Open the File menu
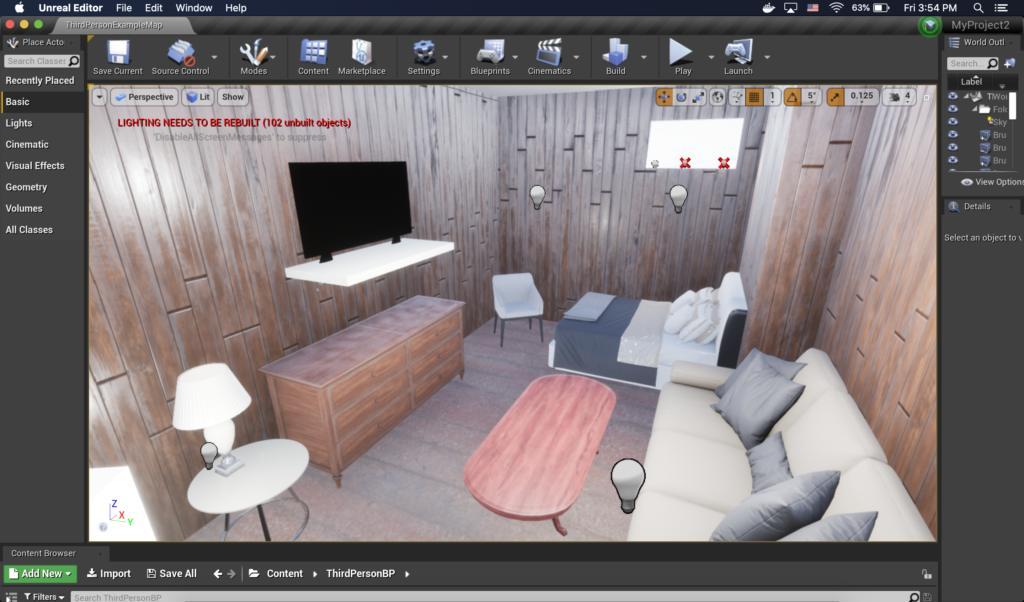Viewport: 1024px width, 602px height. tap(123, 8)
